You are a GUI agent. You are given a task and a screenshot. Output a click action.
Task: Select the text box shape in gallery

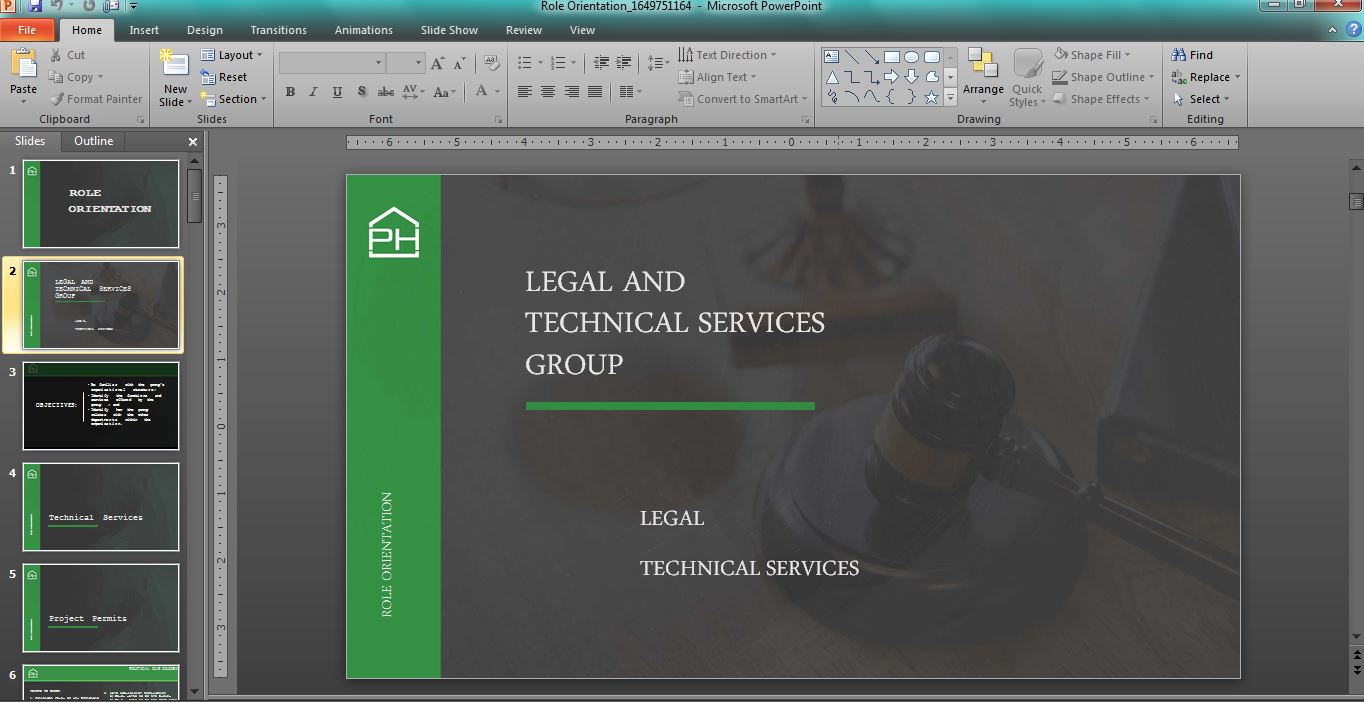tap(831, 57)
